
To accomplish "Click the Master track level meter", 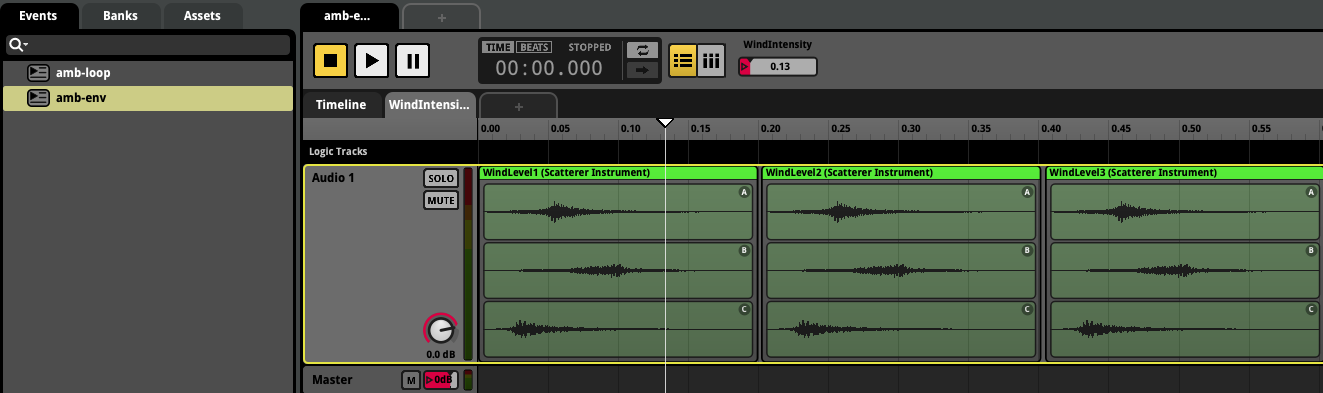I will 468,380.
